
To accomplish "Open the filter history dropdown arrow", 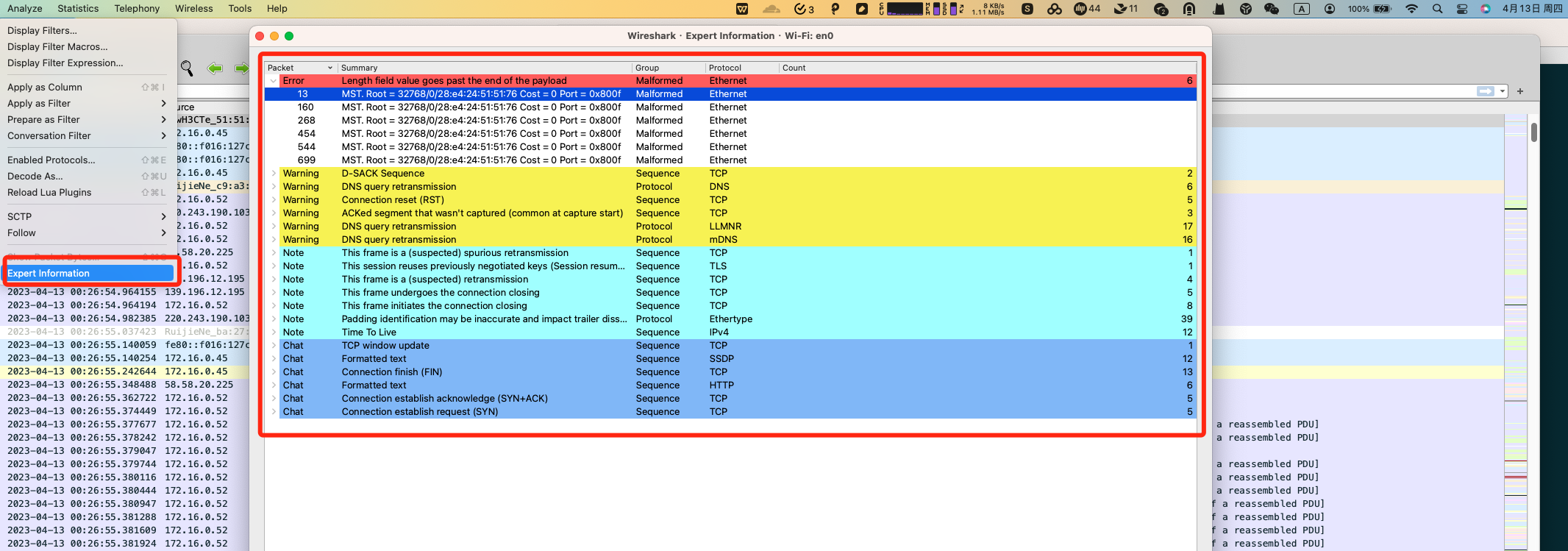I will coord(1503,91).
